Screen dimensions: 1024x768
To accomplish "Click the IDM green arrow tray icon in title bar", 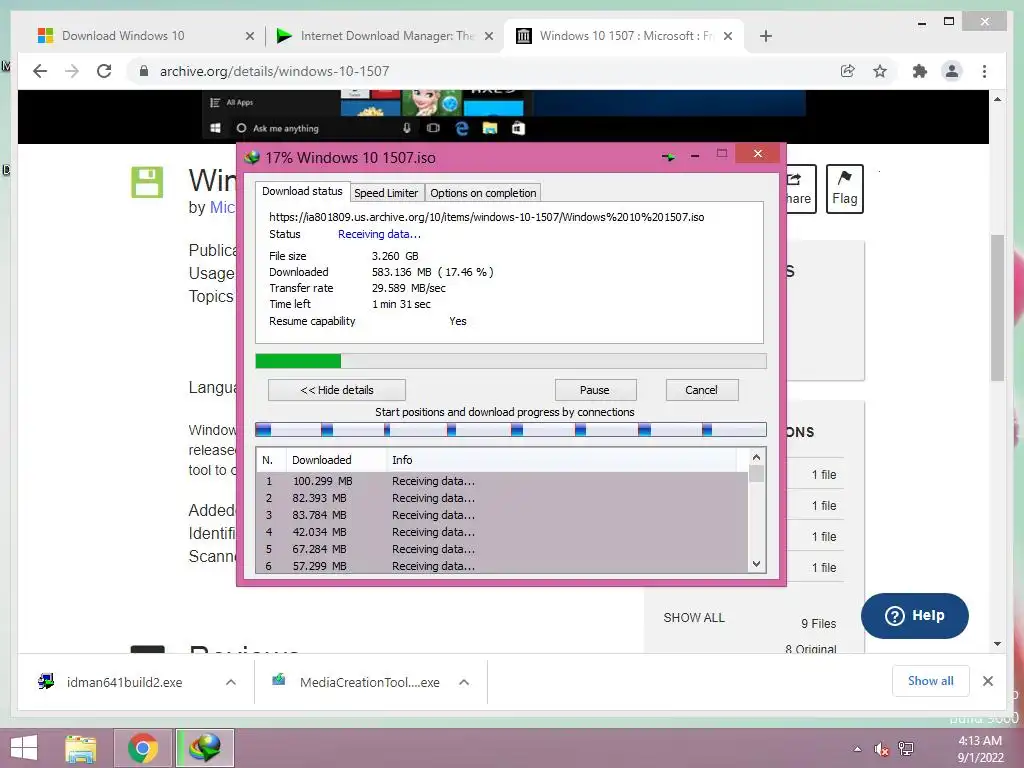I will point(668,157).
